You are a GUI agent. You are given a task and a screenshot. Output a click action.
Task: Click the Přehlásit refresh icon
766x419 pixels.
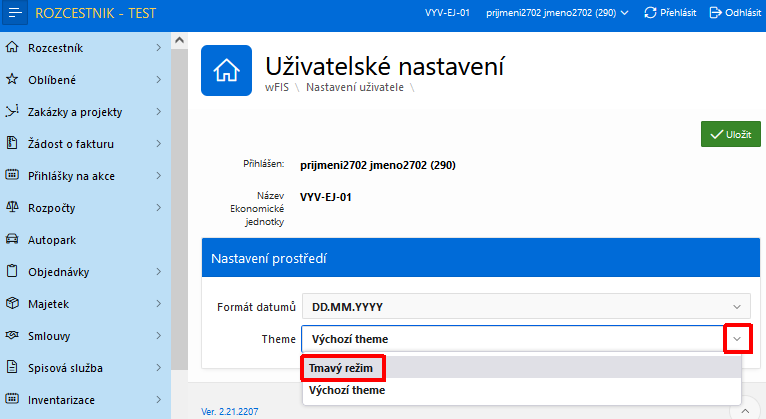tap(650, 13)
